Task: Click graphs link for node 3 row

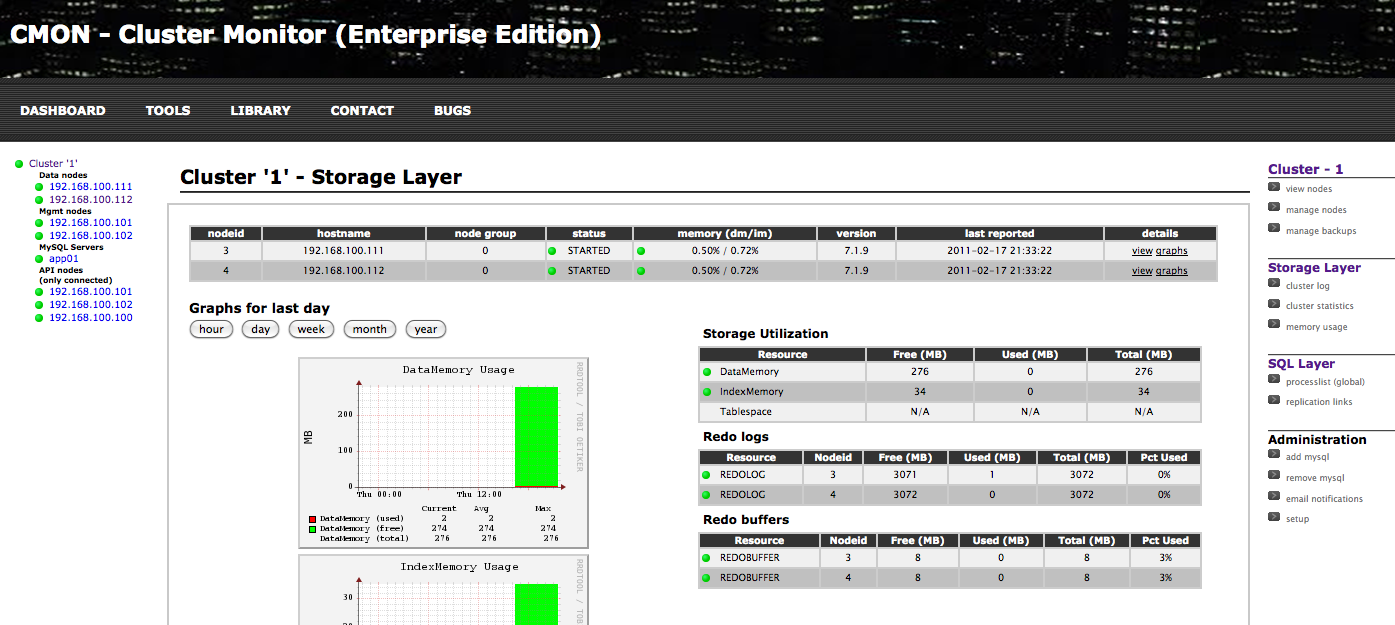Action: pos(1172,251)
